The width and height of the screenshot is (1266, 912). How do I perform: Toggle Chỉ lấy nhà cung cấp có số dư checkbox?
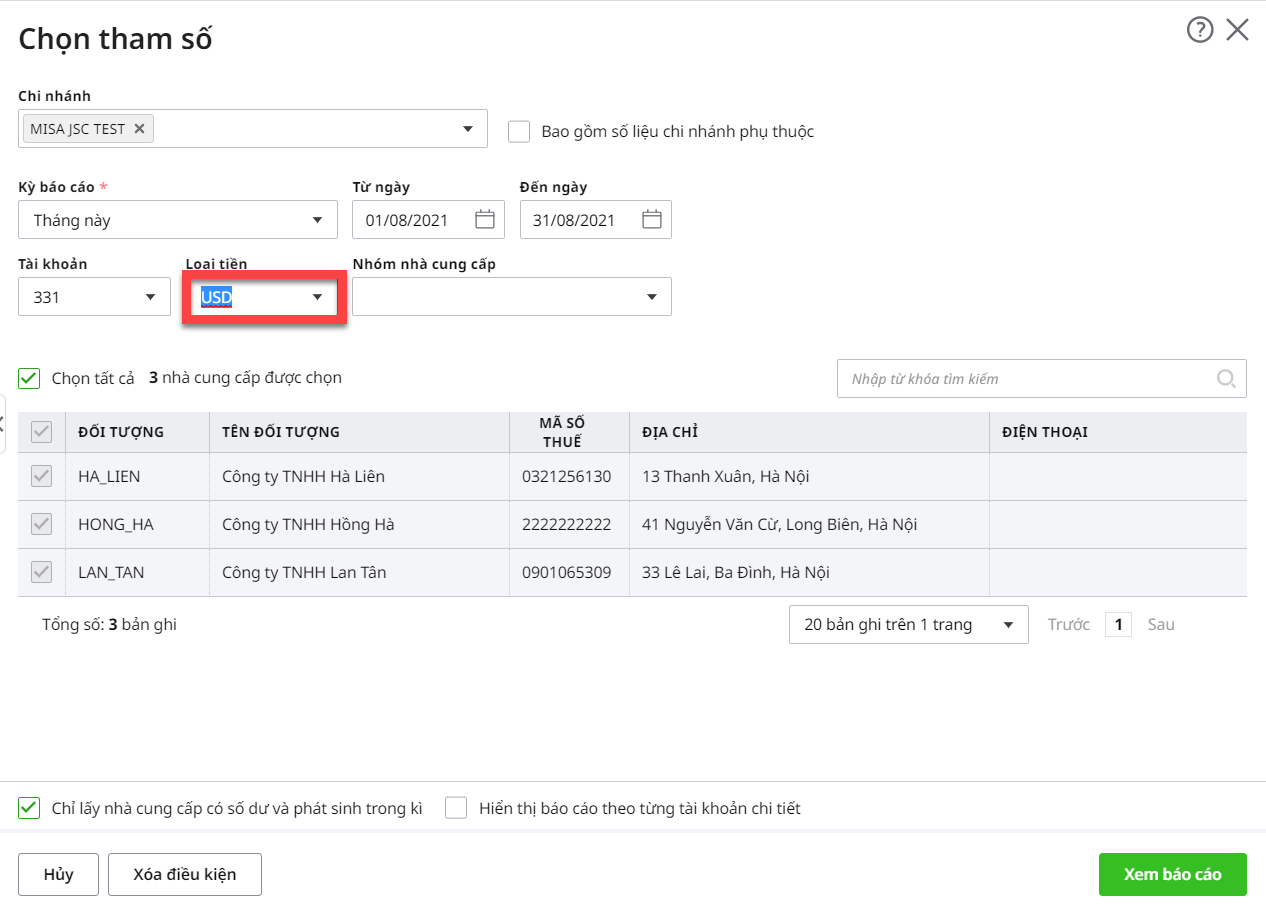point(29,808)
